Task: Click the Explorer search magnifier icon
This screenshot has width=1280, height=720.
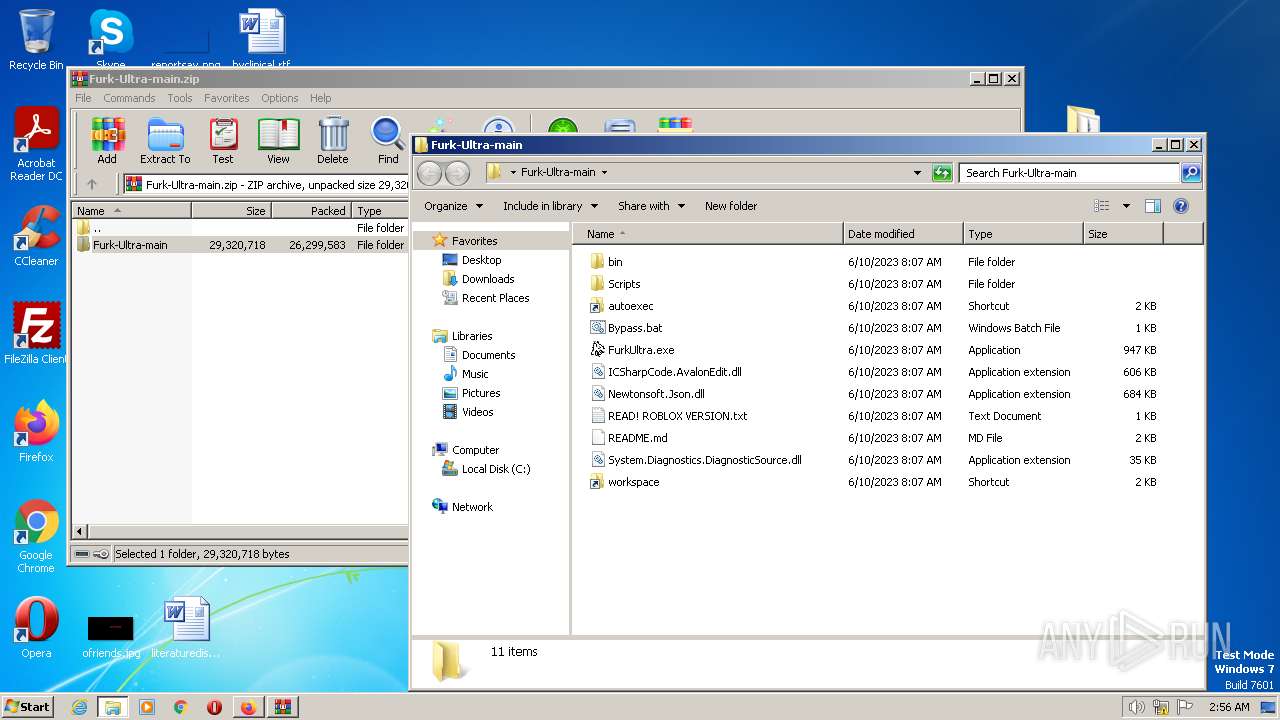Action: pos(1190,172)
